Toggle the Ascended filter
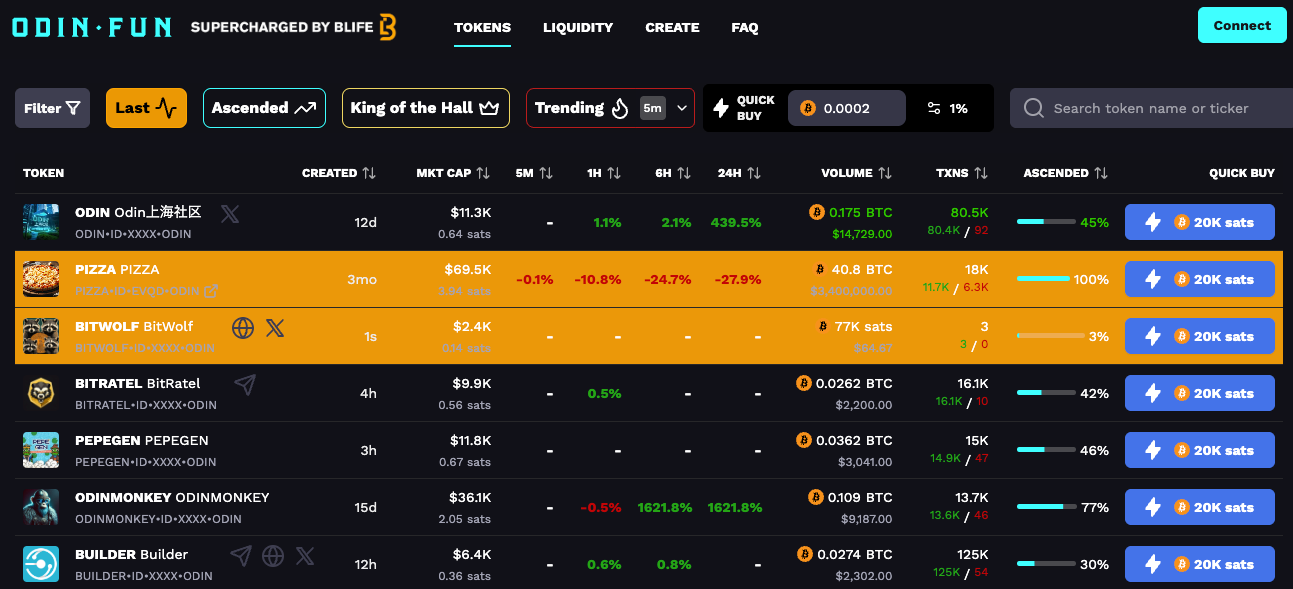Viewport: 1293px width, 589px height. (264, 108)
